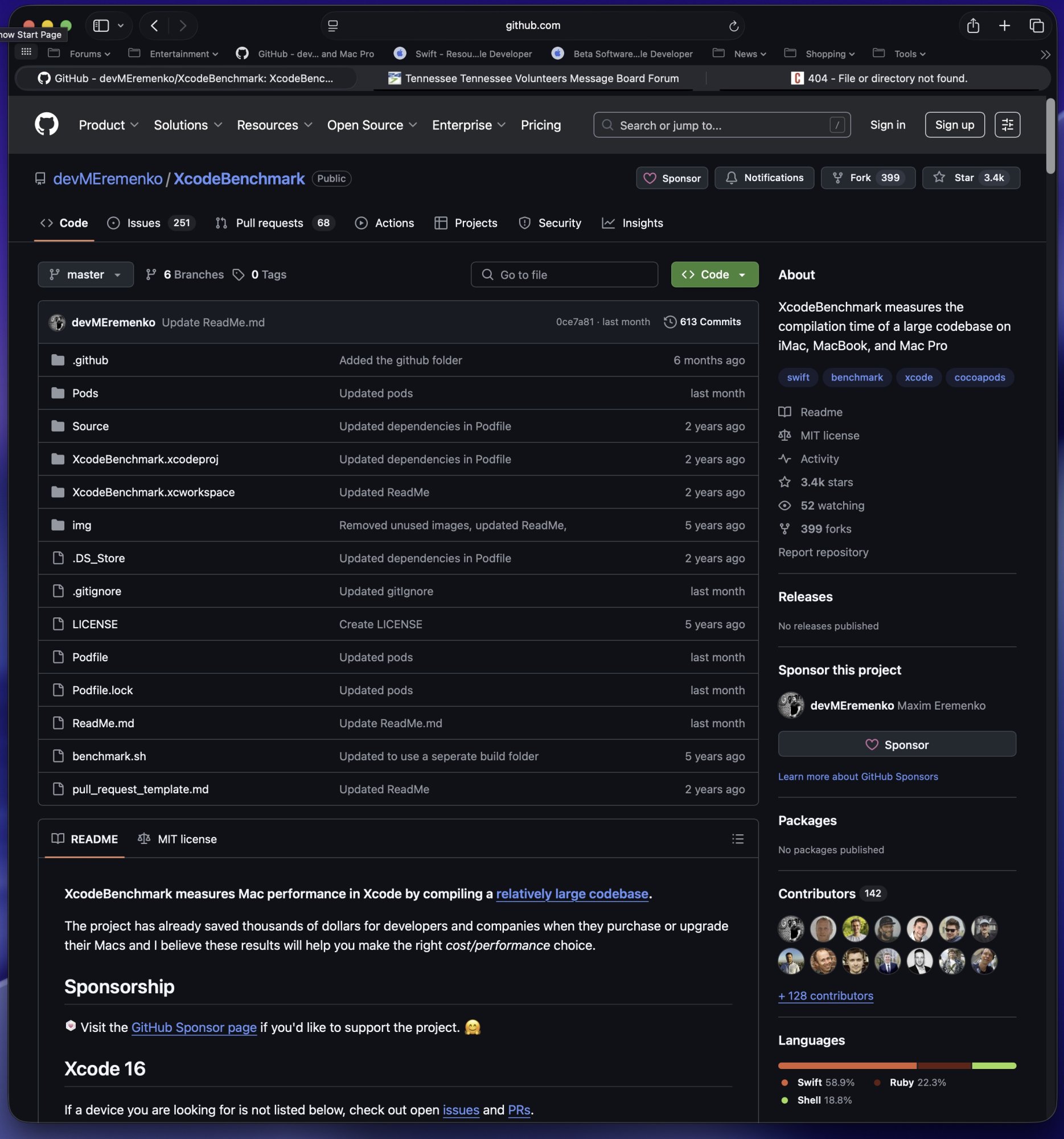Open the Product menu
Viewport: 1064px width, 1139px height.
108,125
